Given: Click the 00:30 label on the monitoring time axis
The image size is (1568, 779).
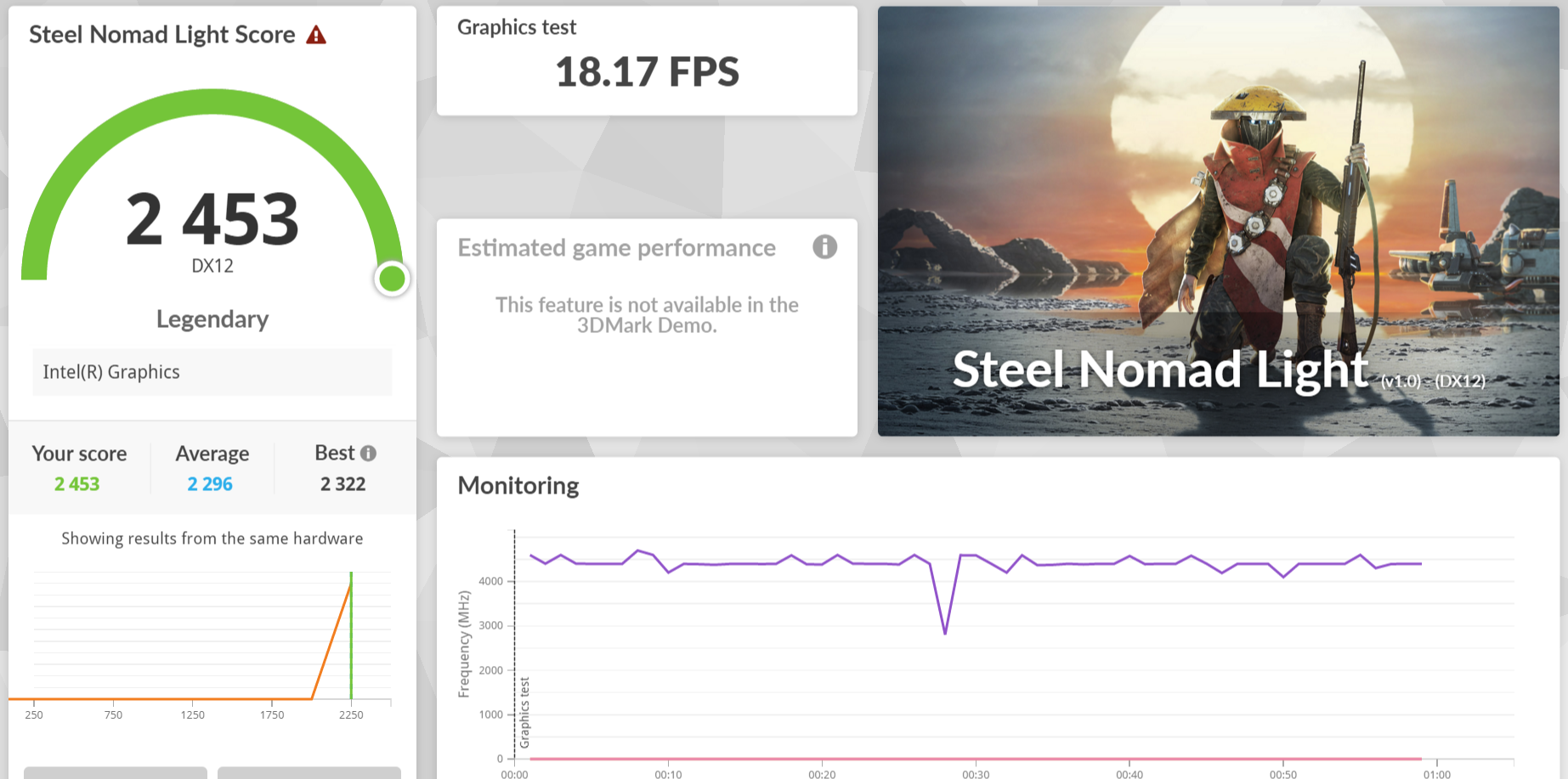Looking at the screenshot, I should tap(976, 774).
